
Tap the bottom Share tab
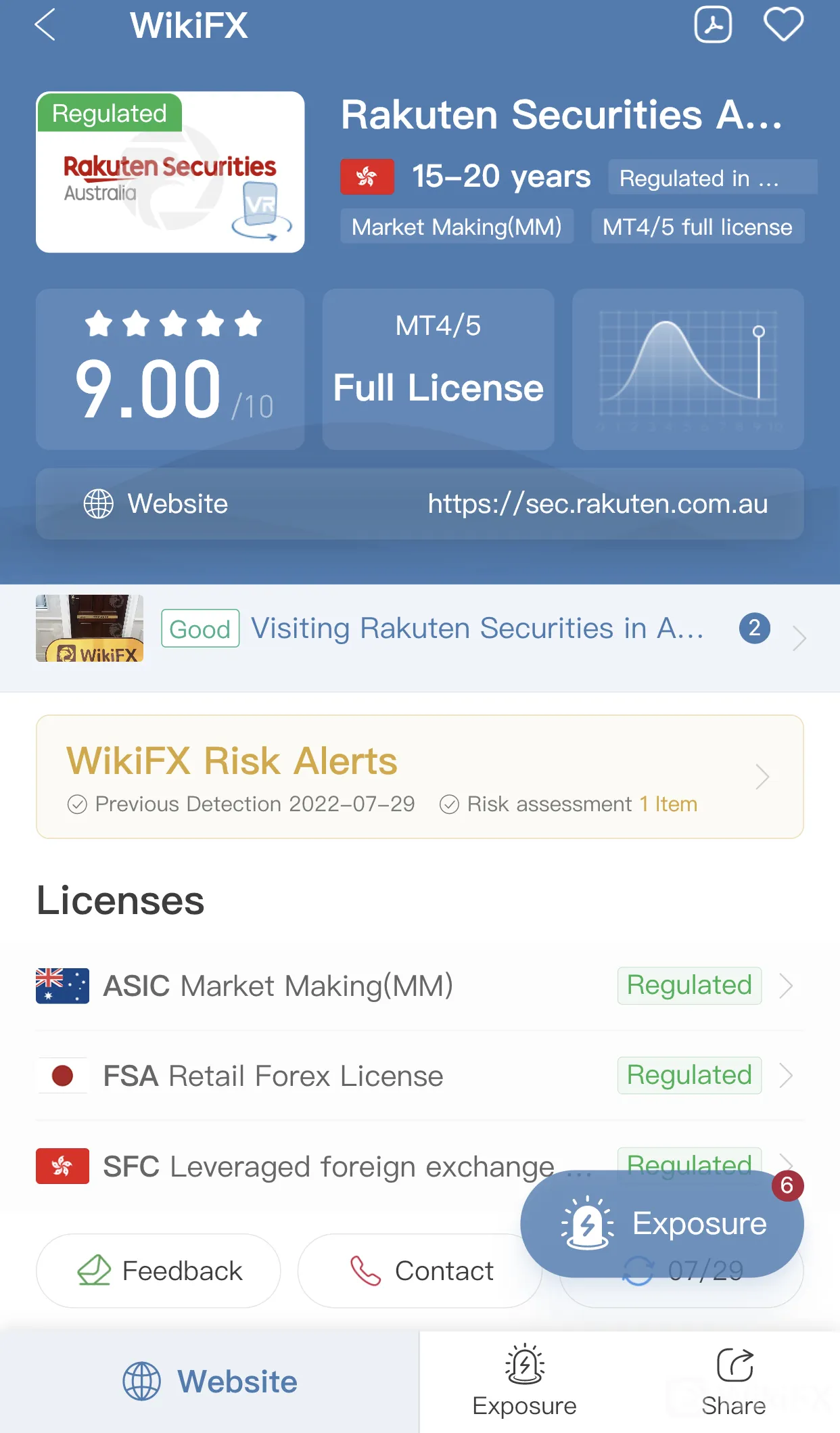[734, 1382]
